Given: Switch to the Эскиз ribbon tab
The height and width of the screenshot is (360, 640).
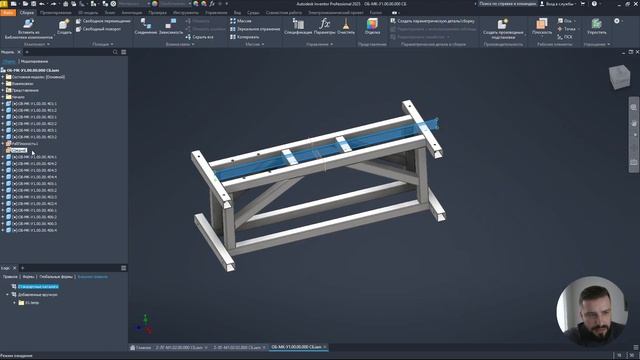Looking at the screenshot, I should [110, 13].
